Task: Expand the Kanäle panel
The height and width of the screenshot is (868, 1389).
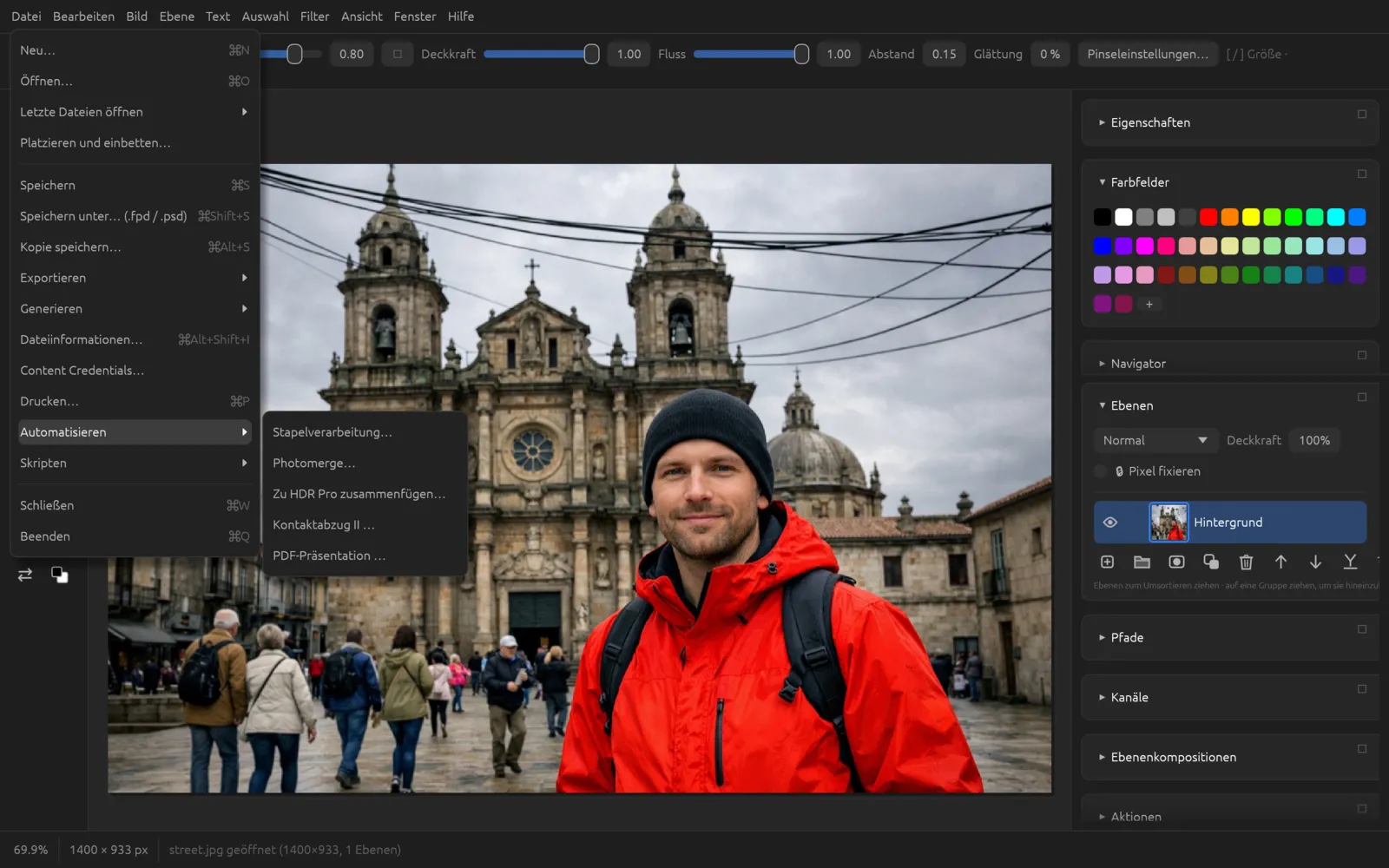Action: (x=1102, y=697)
